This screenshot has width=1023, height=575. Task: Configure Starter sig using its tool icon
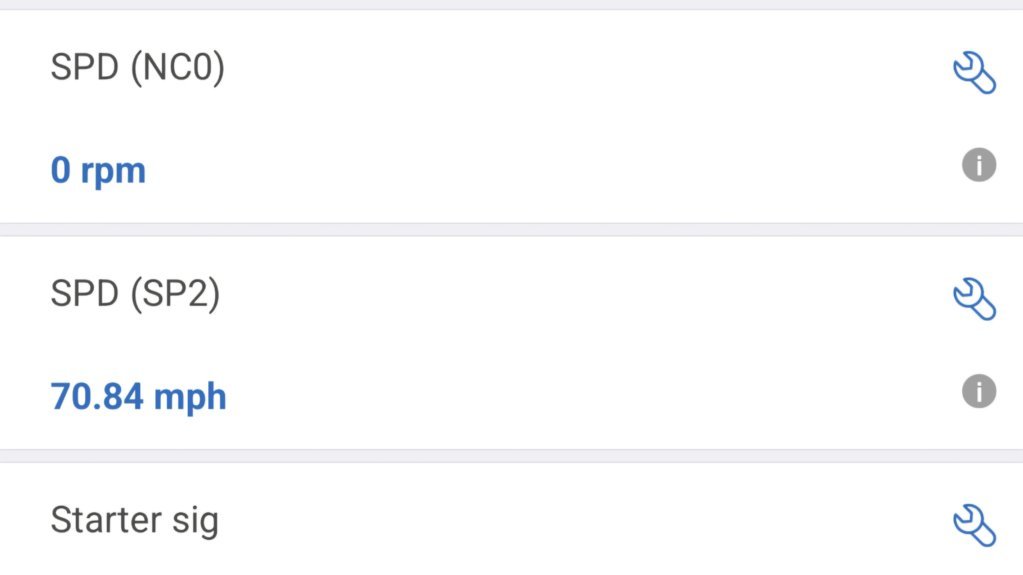pos(975,525)
